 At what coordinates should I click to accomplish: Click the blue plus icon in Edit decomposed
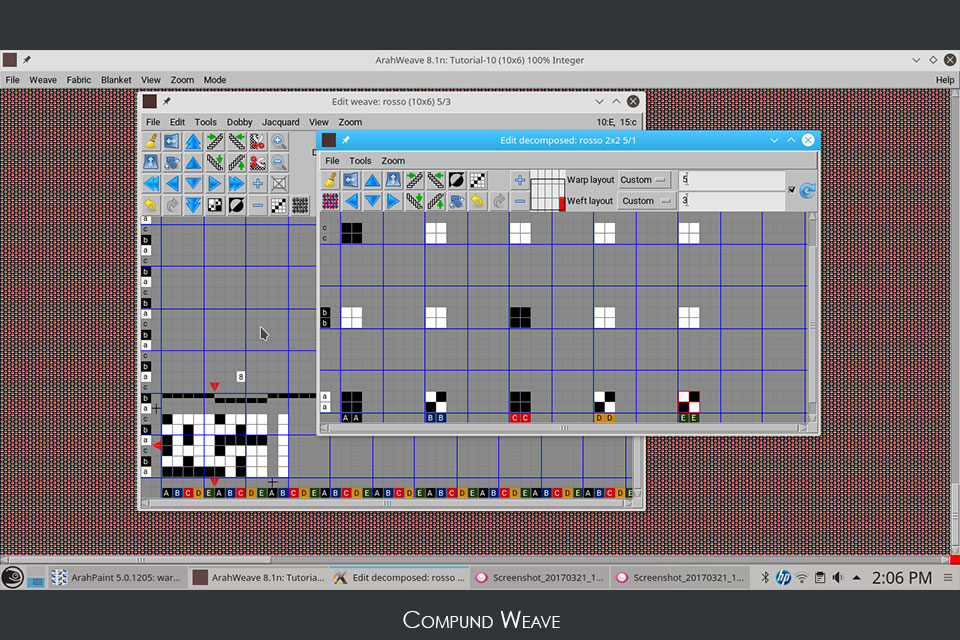click(x=520, y=180)
